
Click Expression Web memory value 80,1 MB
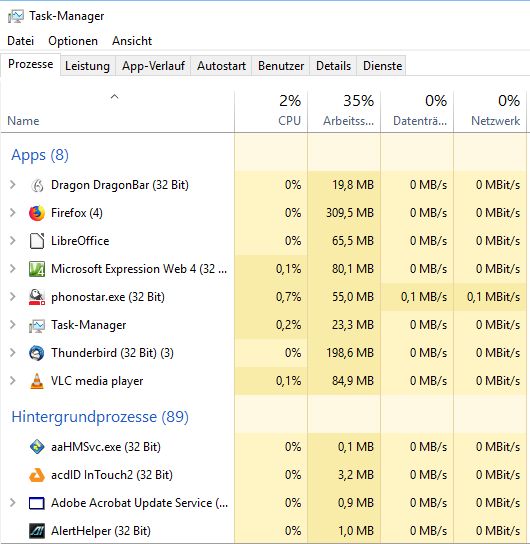(x=353, y=269)
